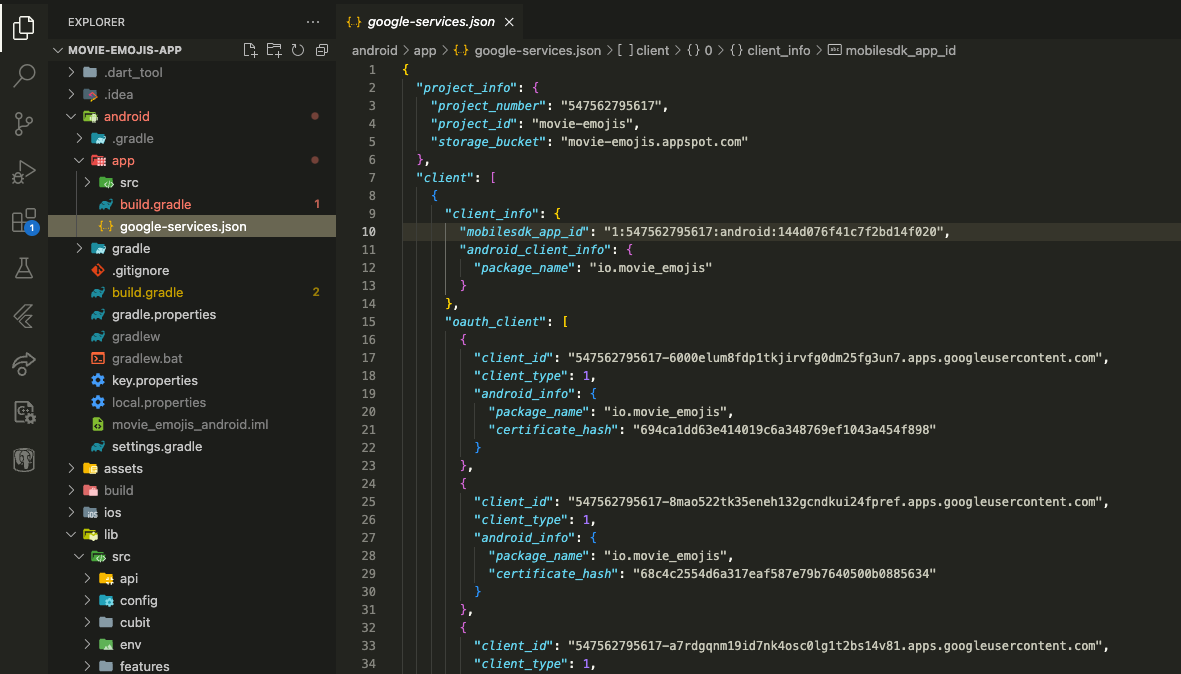Open Explorer's more actions ellipsis menu
The image size is (1181, 674).
click(x=313, y=23)
